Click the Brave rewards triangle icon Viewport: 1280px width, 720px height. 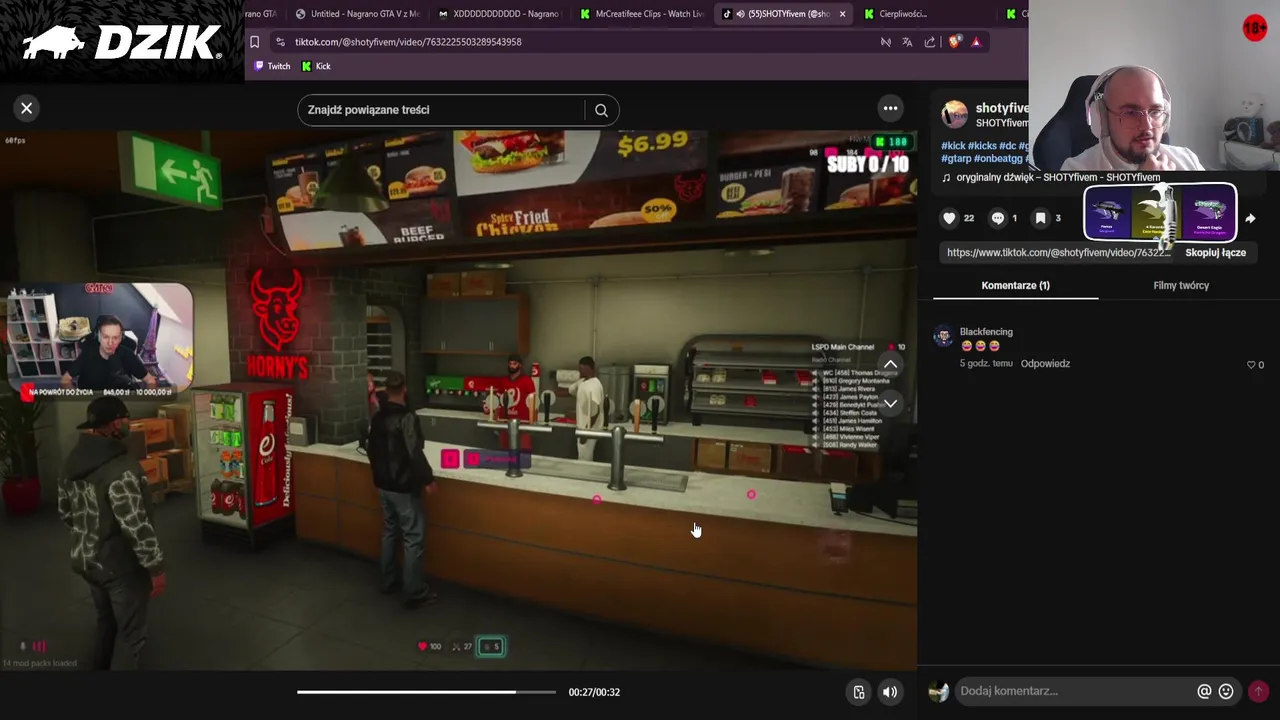[x=976, y=42]
